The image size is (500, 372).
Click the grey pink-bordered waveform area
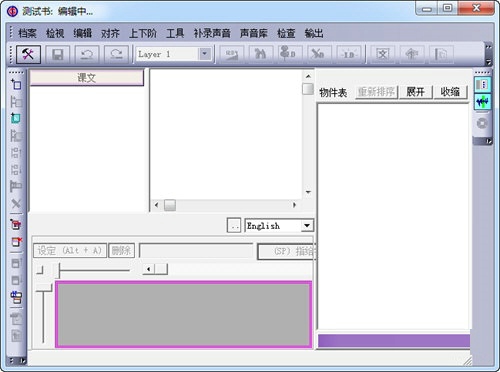[184, 314]
